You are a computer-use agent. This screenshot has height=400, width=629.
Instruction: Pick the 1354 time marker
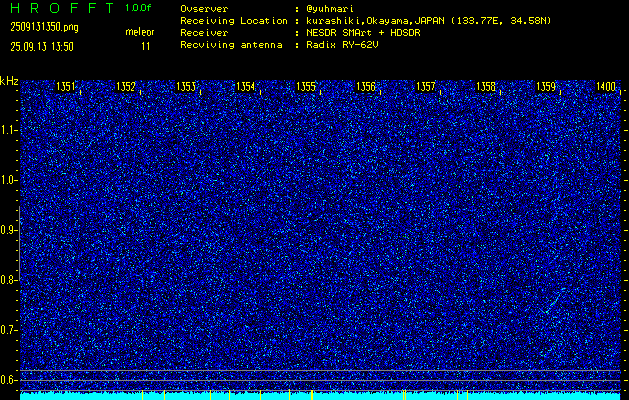[246, 87]
